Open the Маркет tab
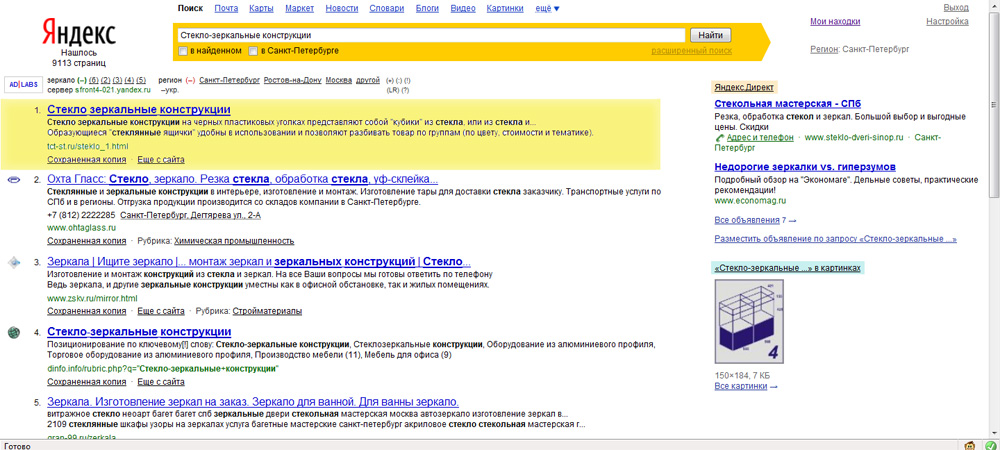 (x=299, y=9)
